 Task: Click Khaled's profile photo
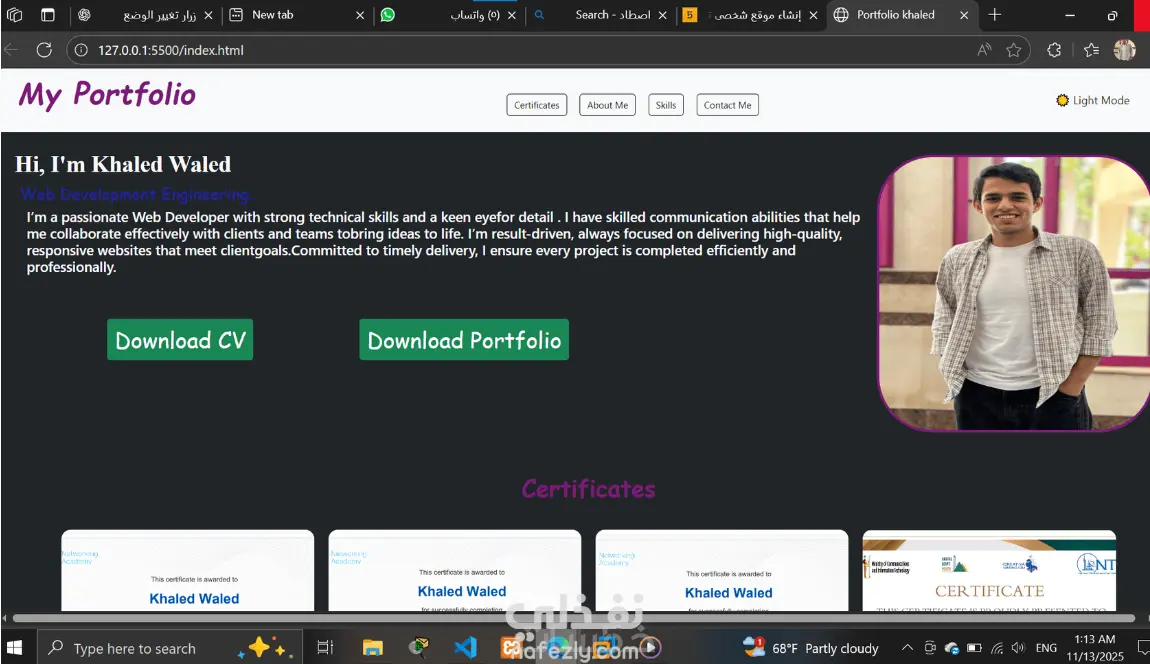point(1014,293)
